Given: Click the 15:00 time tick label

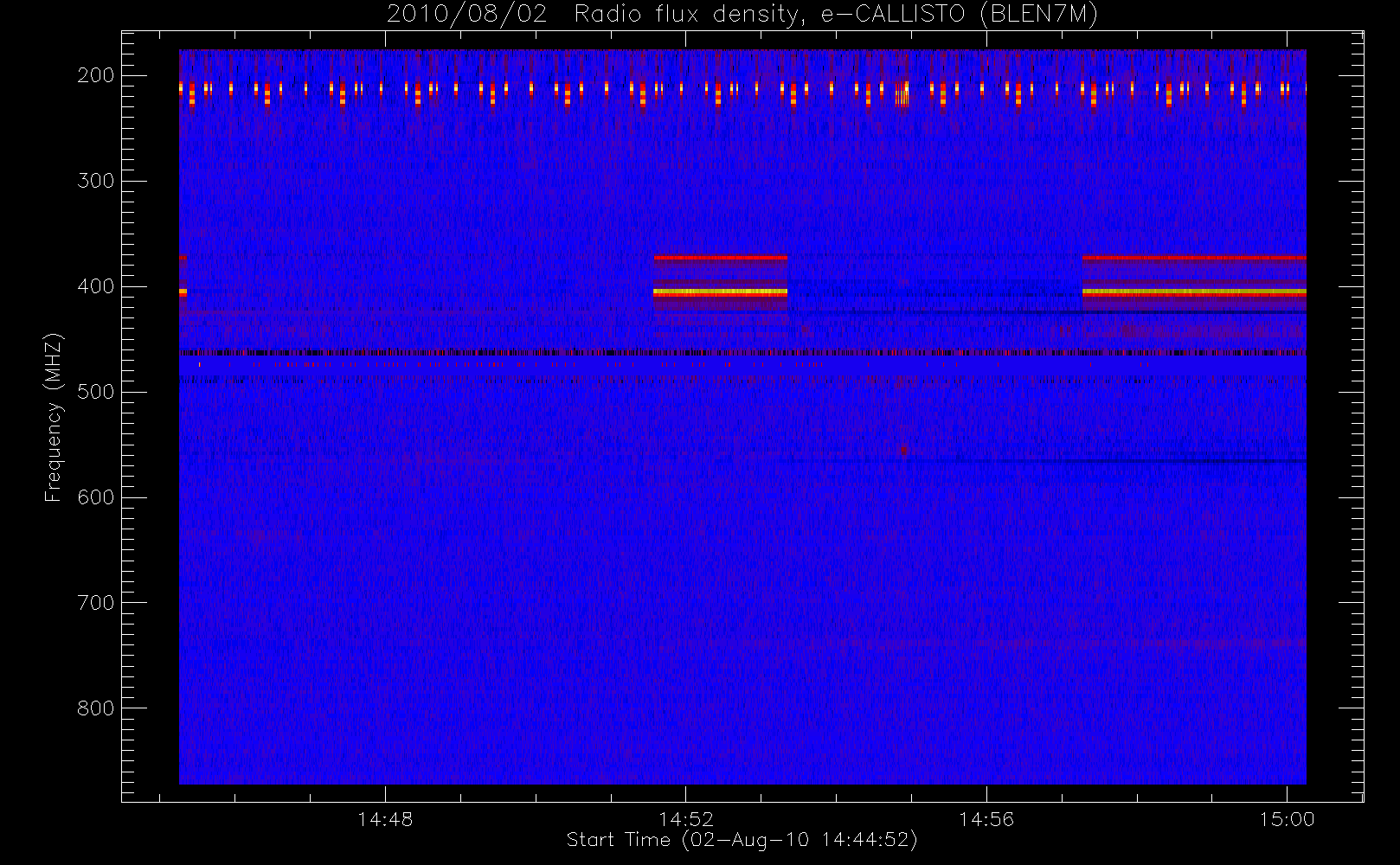Looking at the screenshot, I should click(x=1287, y=819).
